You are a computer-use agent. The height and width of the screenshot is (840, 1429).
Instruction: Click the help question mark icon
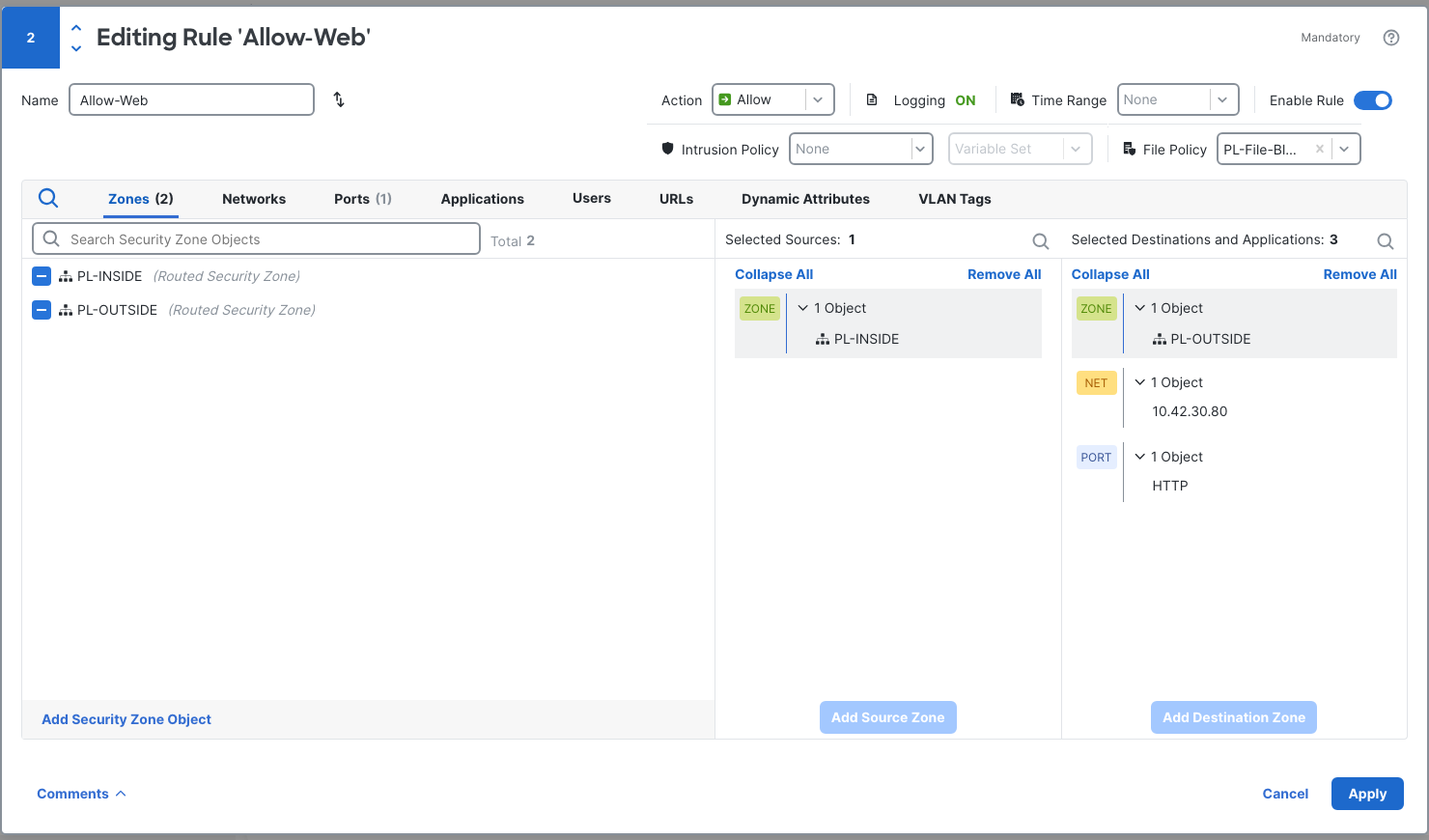(x=1391, y=38)
